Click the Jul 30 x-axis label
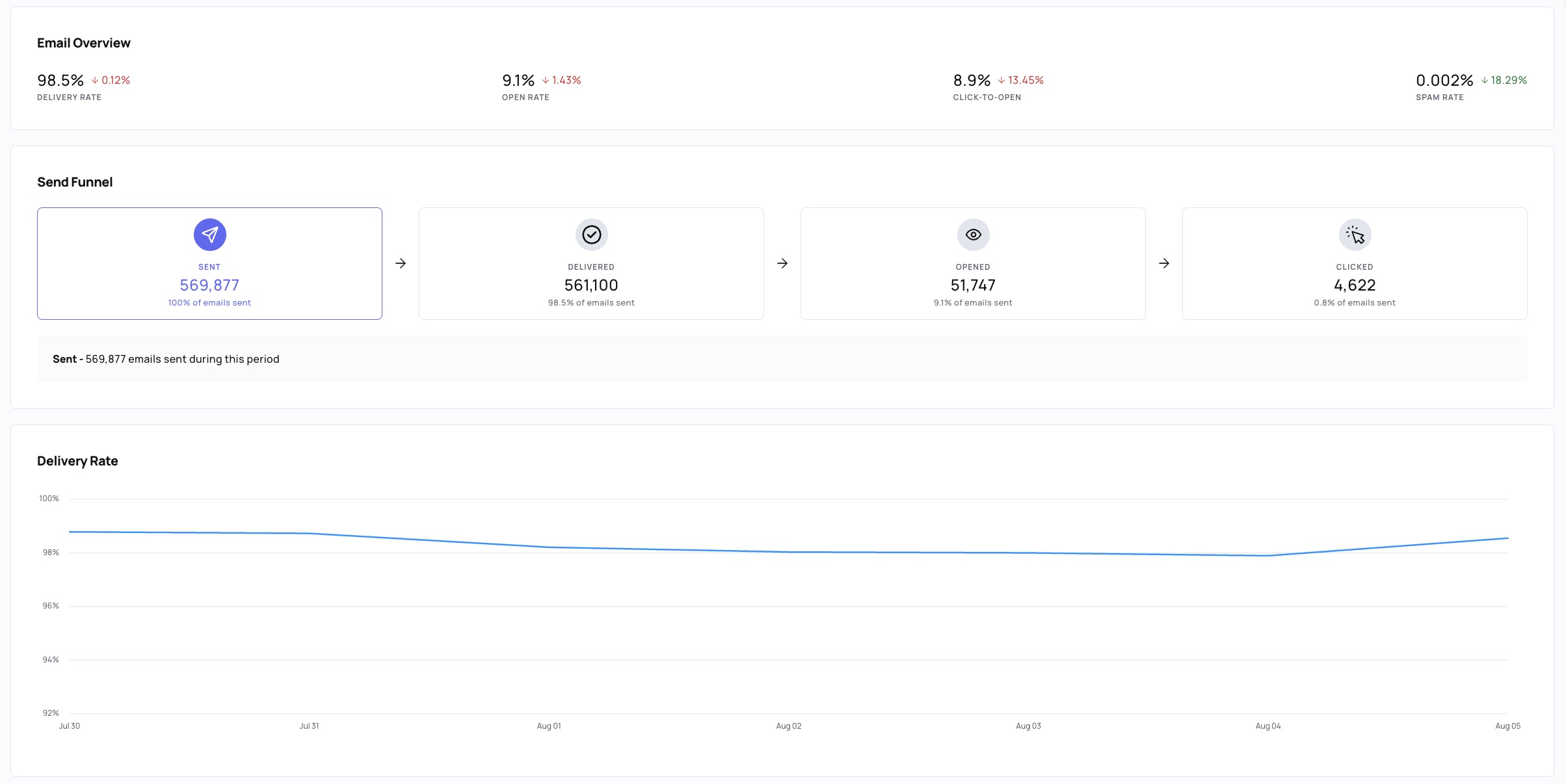 tap(70, 726)
